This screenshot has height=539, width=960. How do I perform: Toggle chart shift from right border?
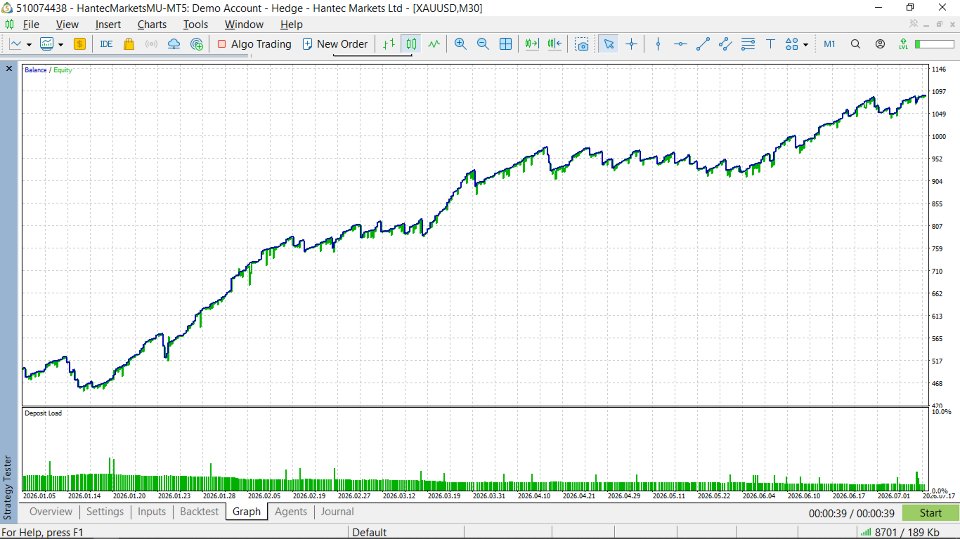pyautogui.click(x=555, y=44)
